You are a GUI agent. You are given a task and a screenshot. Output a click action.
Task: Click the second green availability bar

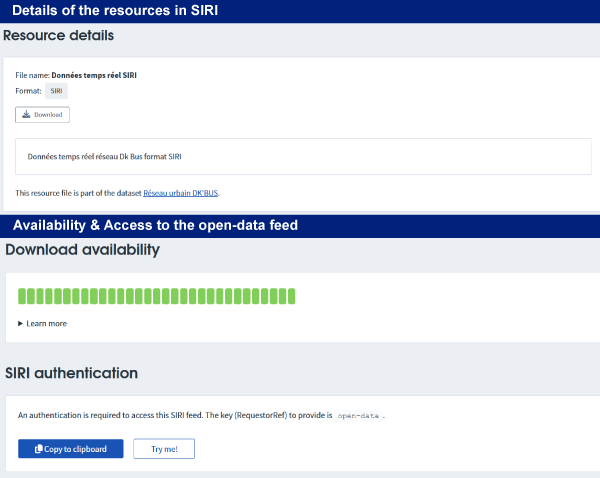point(32,296)
